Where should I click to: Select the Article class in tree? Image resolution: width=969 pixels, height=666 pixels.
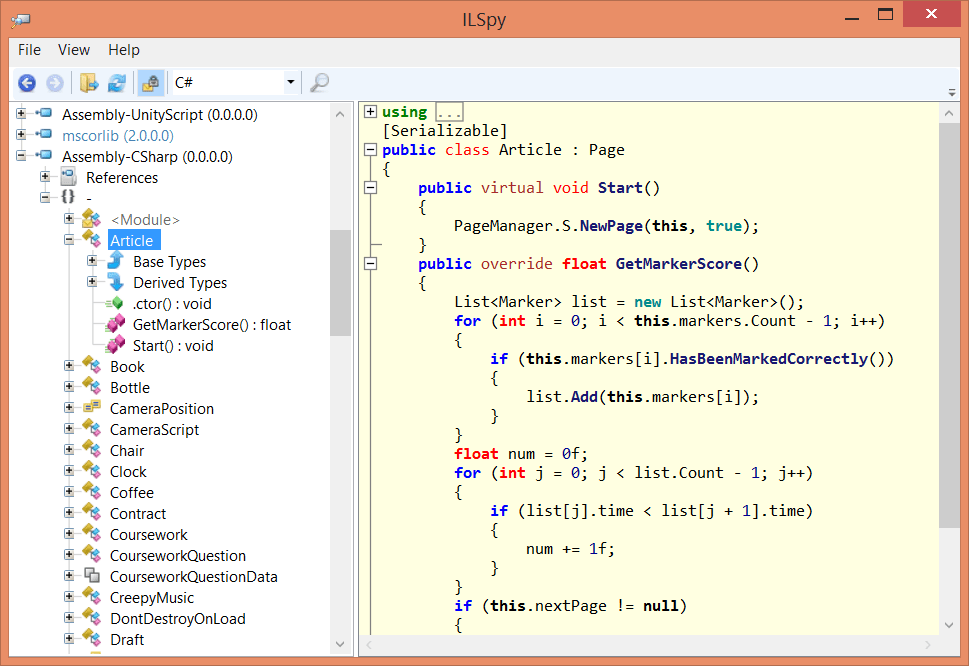coord(132,240)
